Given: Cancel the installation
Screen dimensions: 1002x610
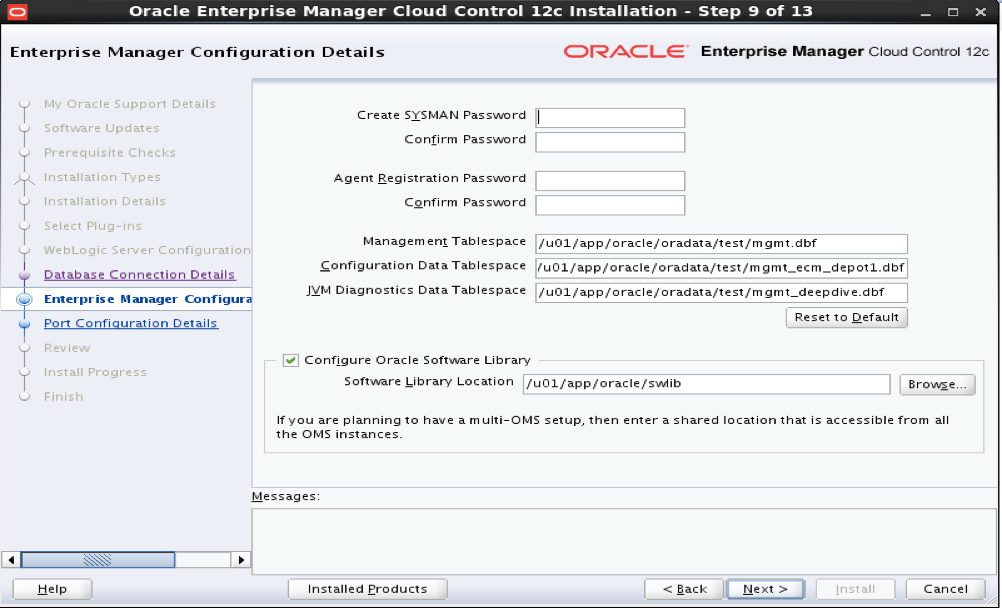Looking at the screenshot, I should 945,589.
